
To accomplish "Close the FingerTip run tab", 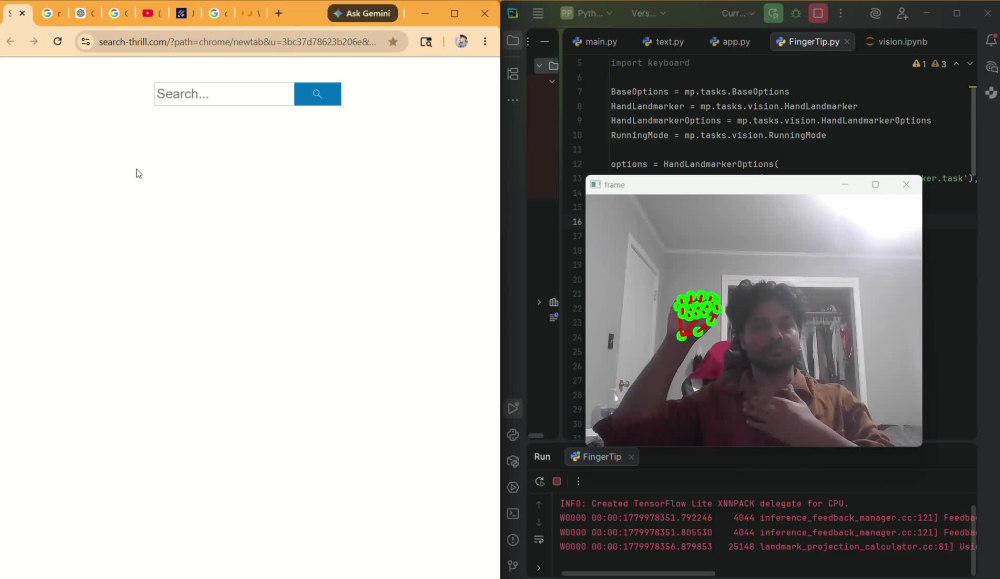I will coord(631,457).
